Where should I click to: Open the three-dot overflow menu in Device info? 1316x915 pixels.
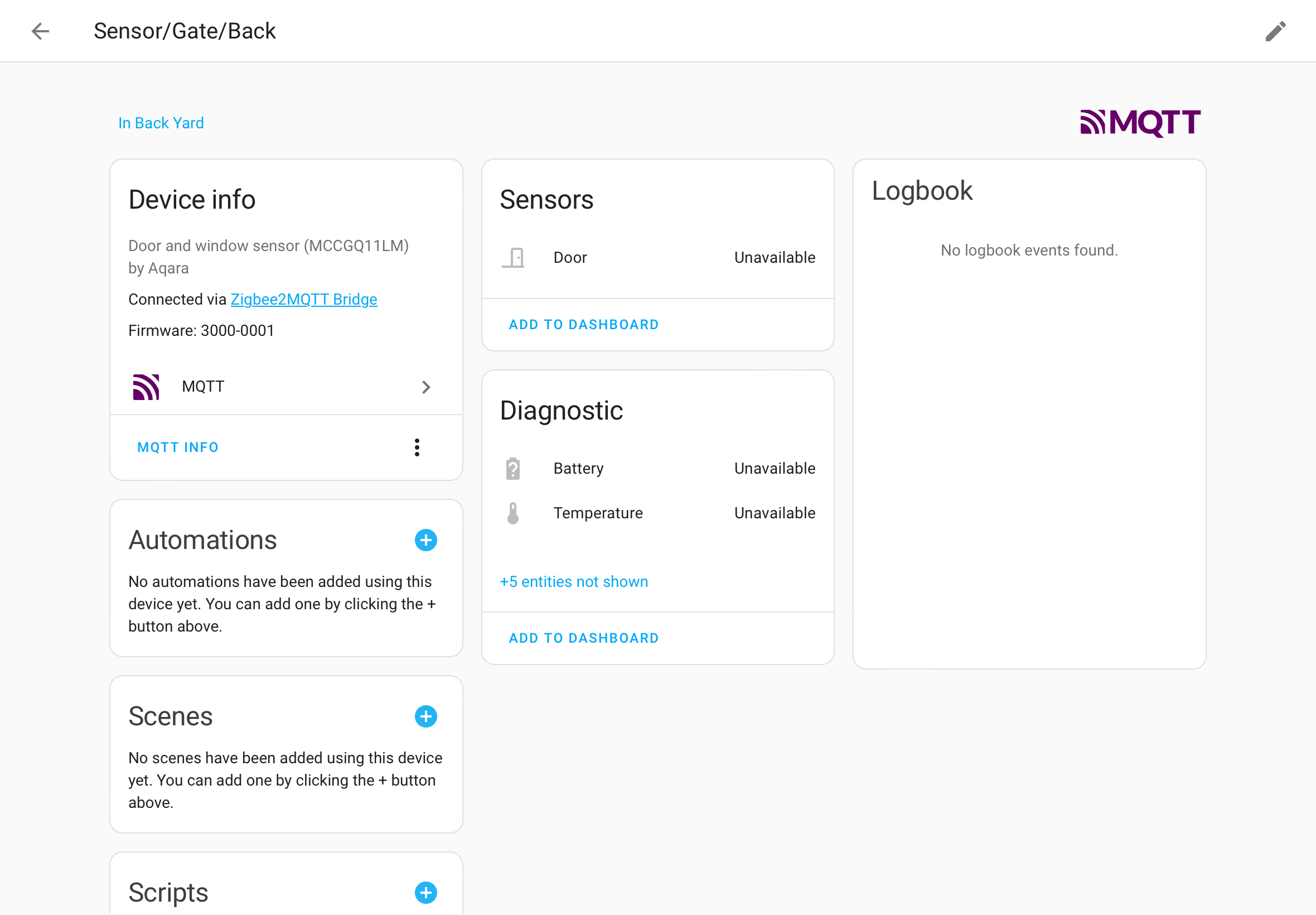pos(417,447)
